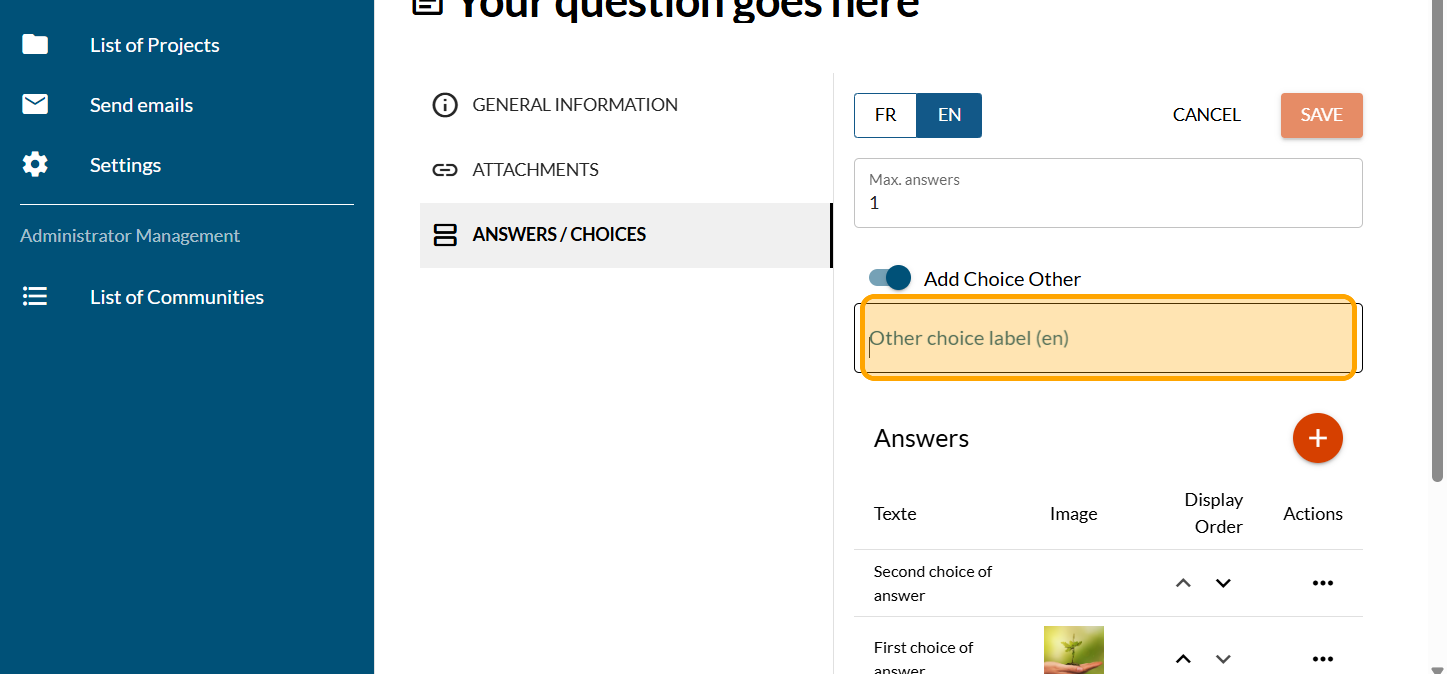The width and height of the screenshot is (1447, 674).
Task: Save the question changes
Action: pos(1321,115)
